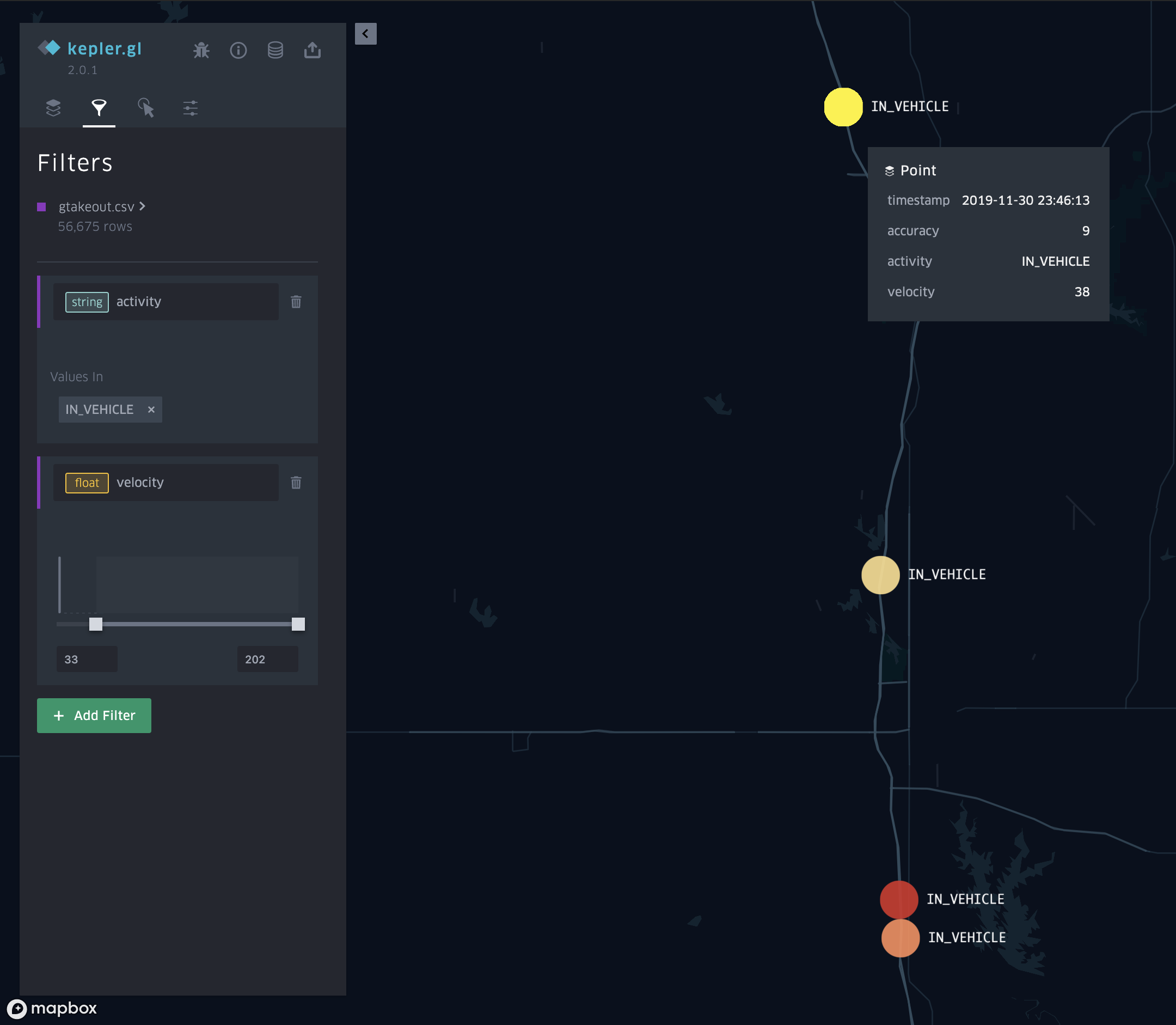This screenshot has height=1025, width=1176.
Task: Switch to the Base map settings tab
Action: [x=191, y=107]
